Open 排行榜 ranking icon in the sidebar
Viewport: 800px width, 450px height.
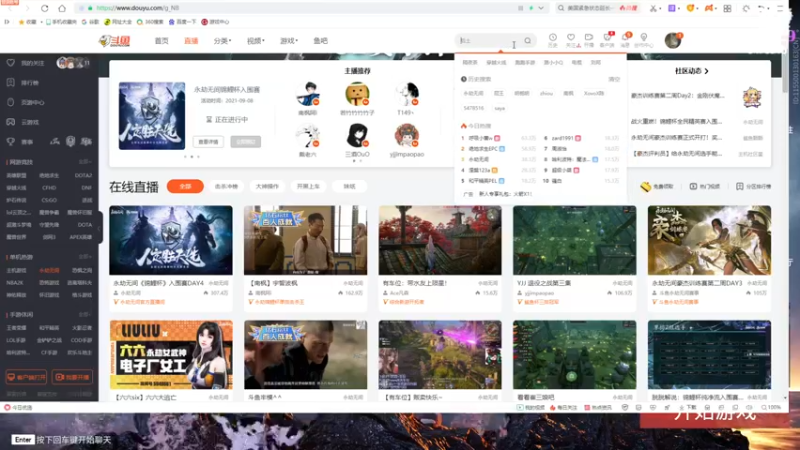click(11, 83)
